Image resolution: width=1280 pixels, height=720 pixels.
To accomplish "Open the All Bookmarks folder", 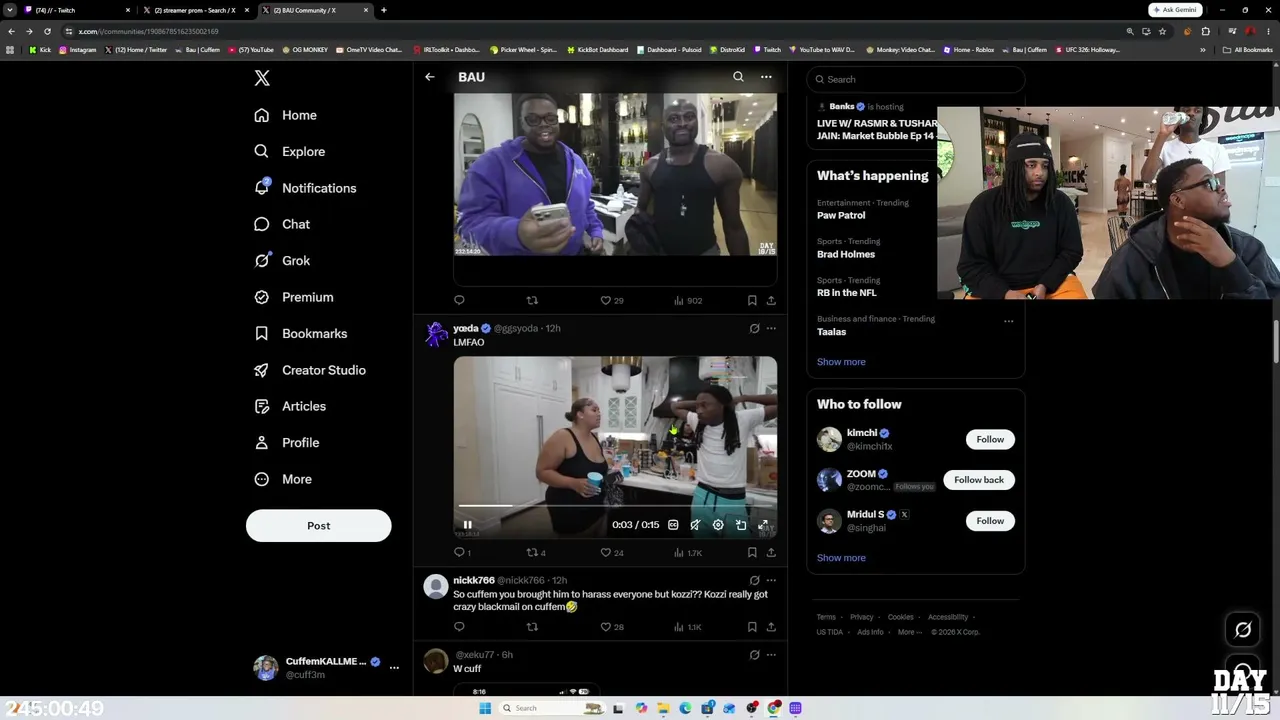I will pos(1248,50).
